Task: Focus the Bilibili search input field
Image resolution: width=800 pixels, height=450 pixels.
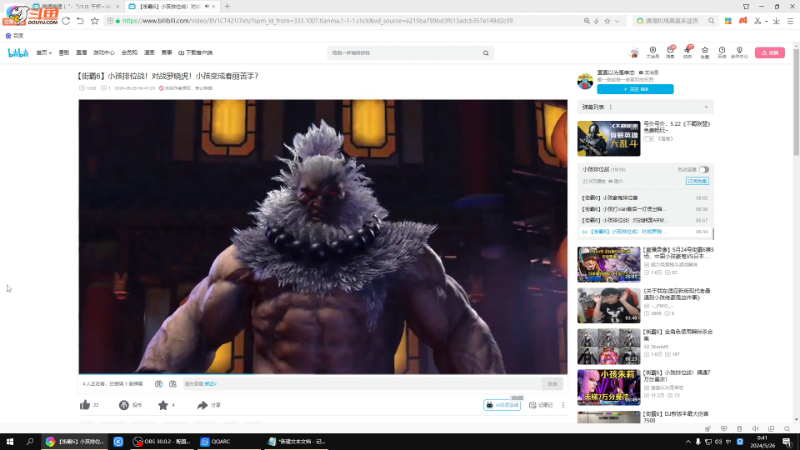Action: 404,53
